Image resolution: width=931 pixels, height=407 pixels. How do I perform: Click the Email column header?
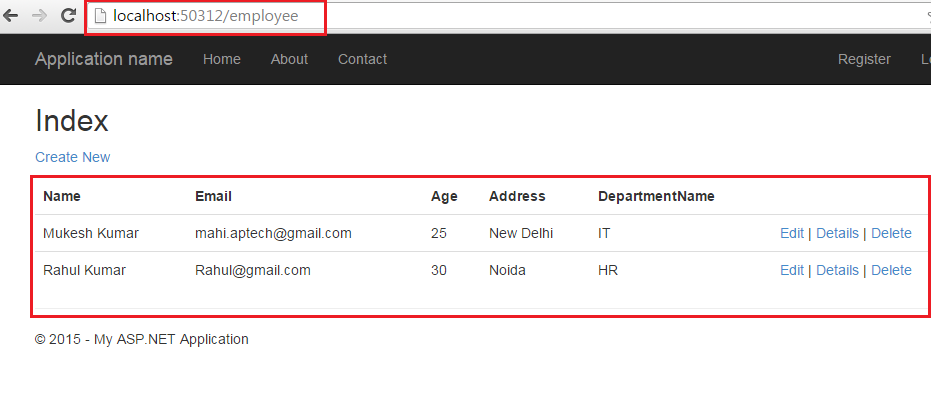coord(213,196)
